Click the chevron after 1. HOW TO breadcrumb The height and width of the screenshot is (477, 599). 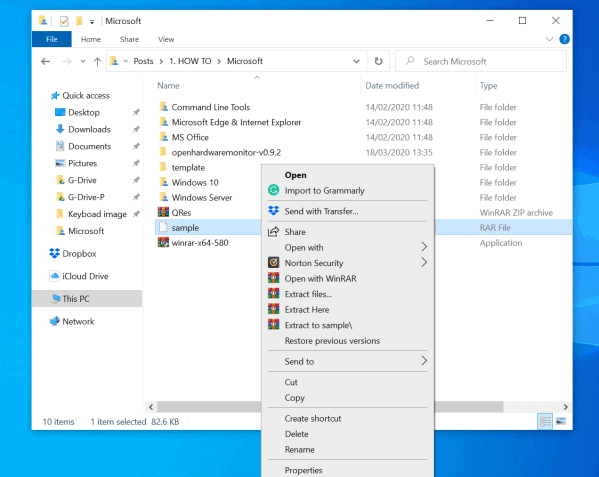219,61
